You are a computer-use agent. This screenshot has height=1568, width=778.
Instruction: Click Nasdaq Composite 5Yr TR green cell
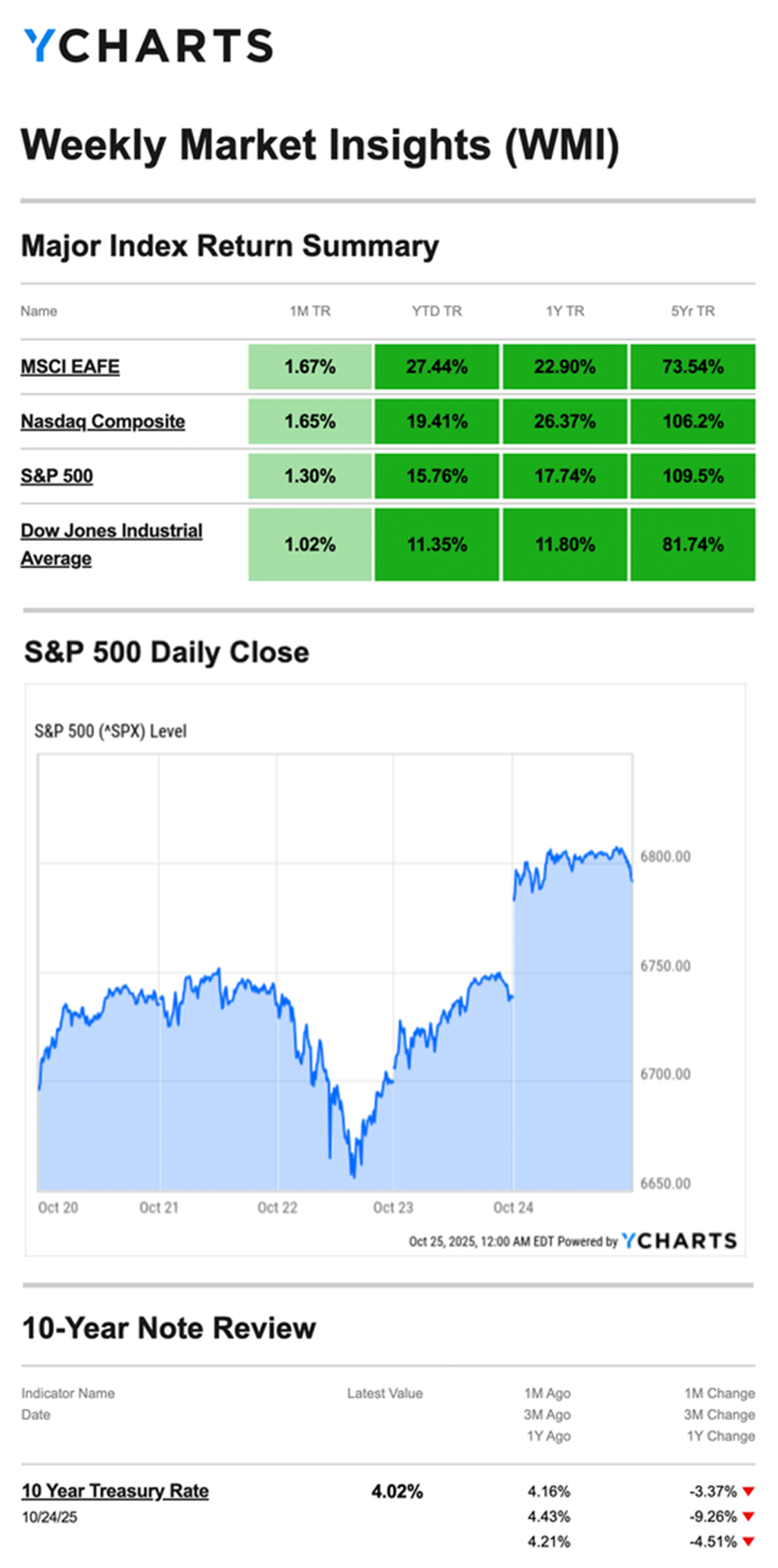pyautogui.click(x=692, y=421)
